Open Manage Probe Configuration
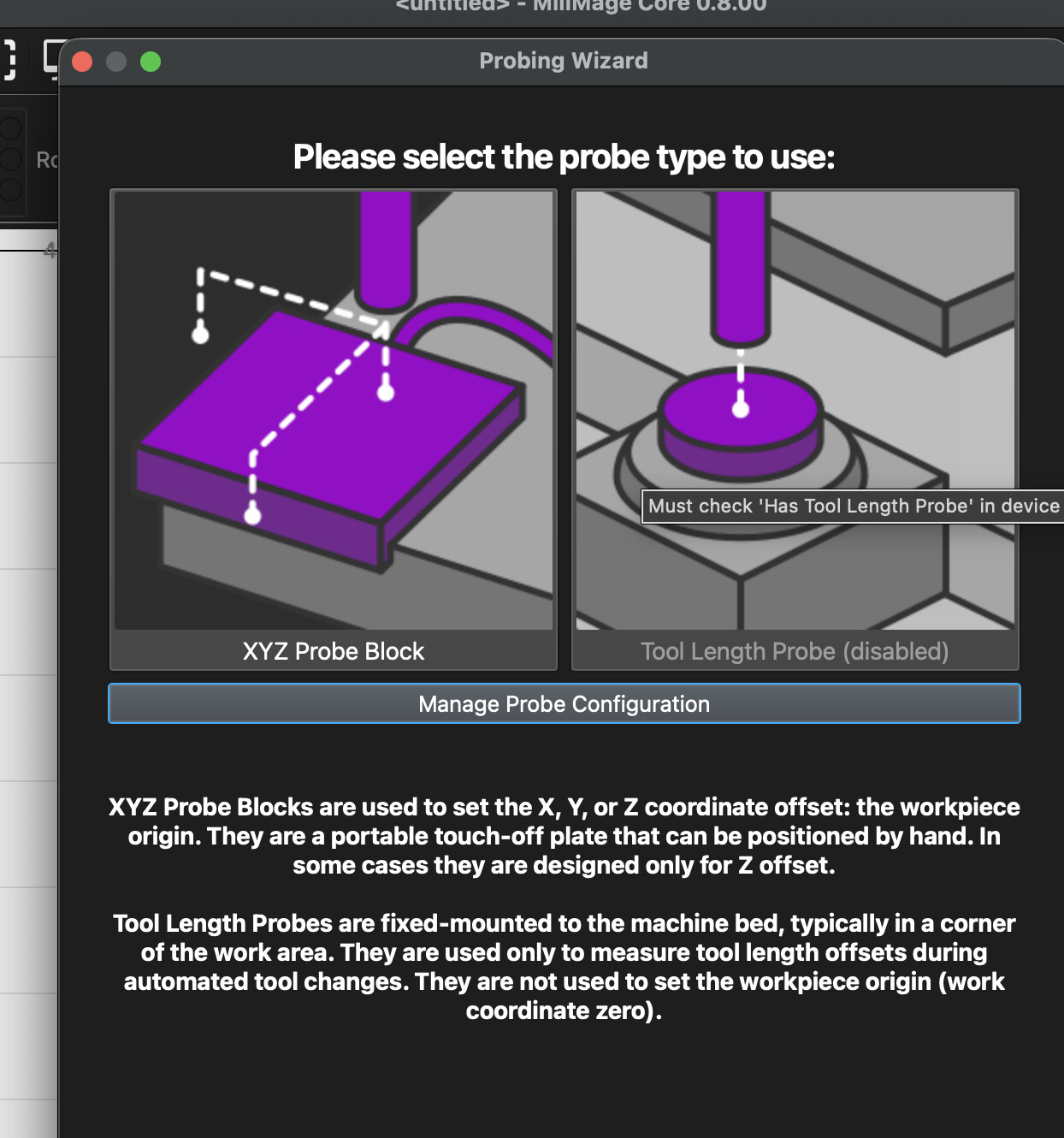Image resolution: width=1064 pixels, height=1138 pixels. click(x=565, y=703)
